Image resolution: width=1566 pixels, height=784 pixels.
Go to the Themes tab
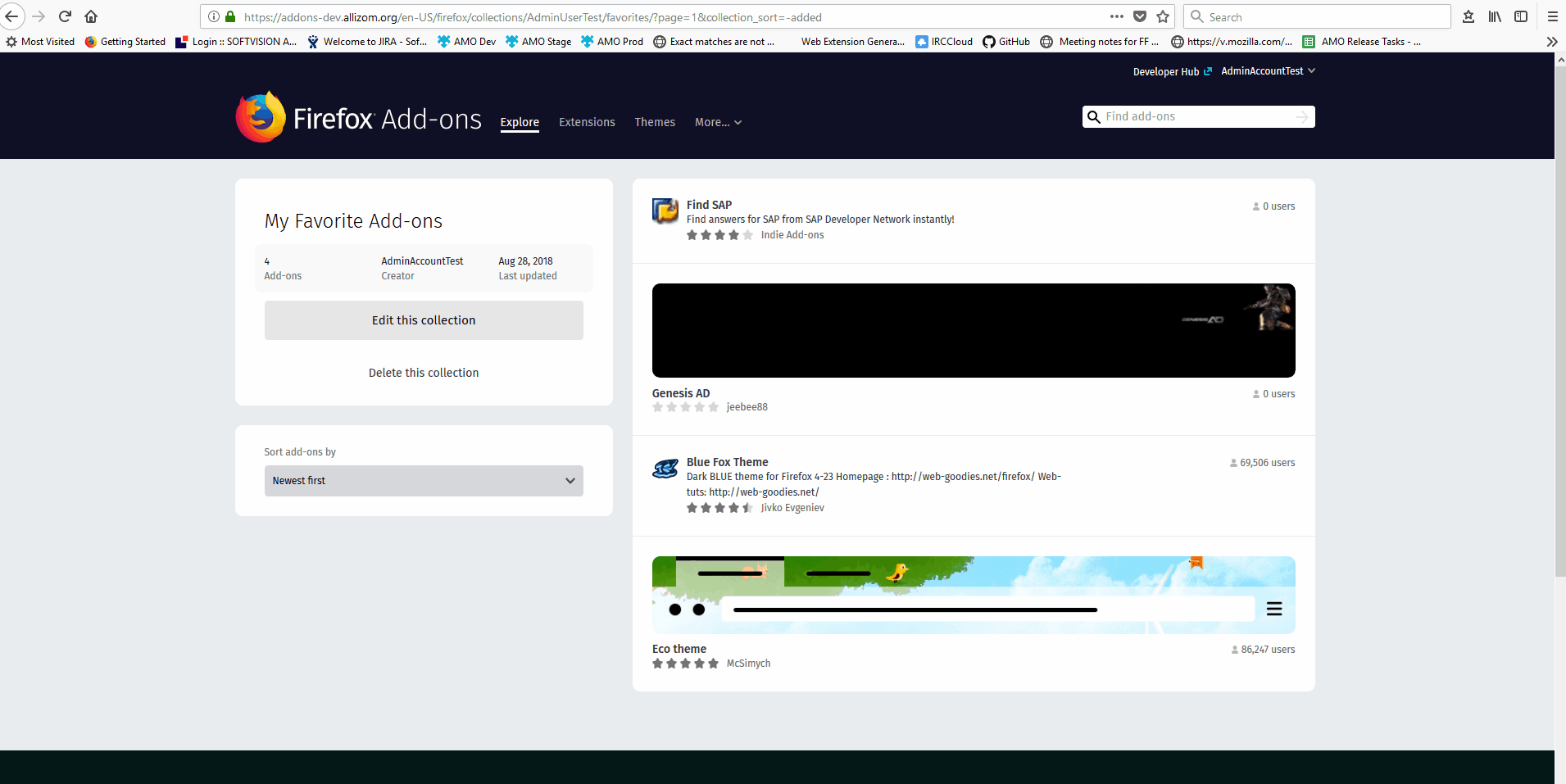coord(655,122)
